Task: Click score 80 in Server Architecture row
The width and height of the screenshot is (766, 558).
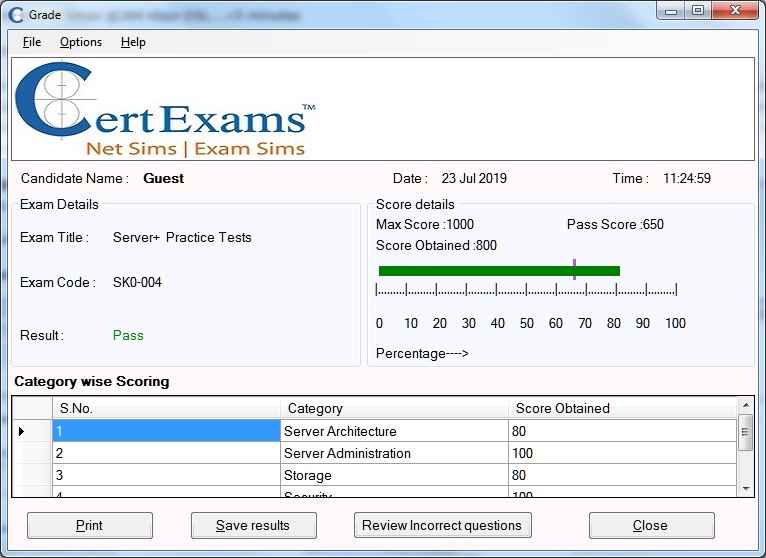Action: coord(622,431)
